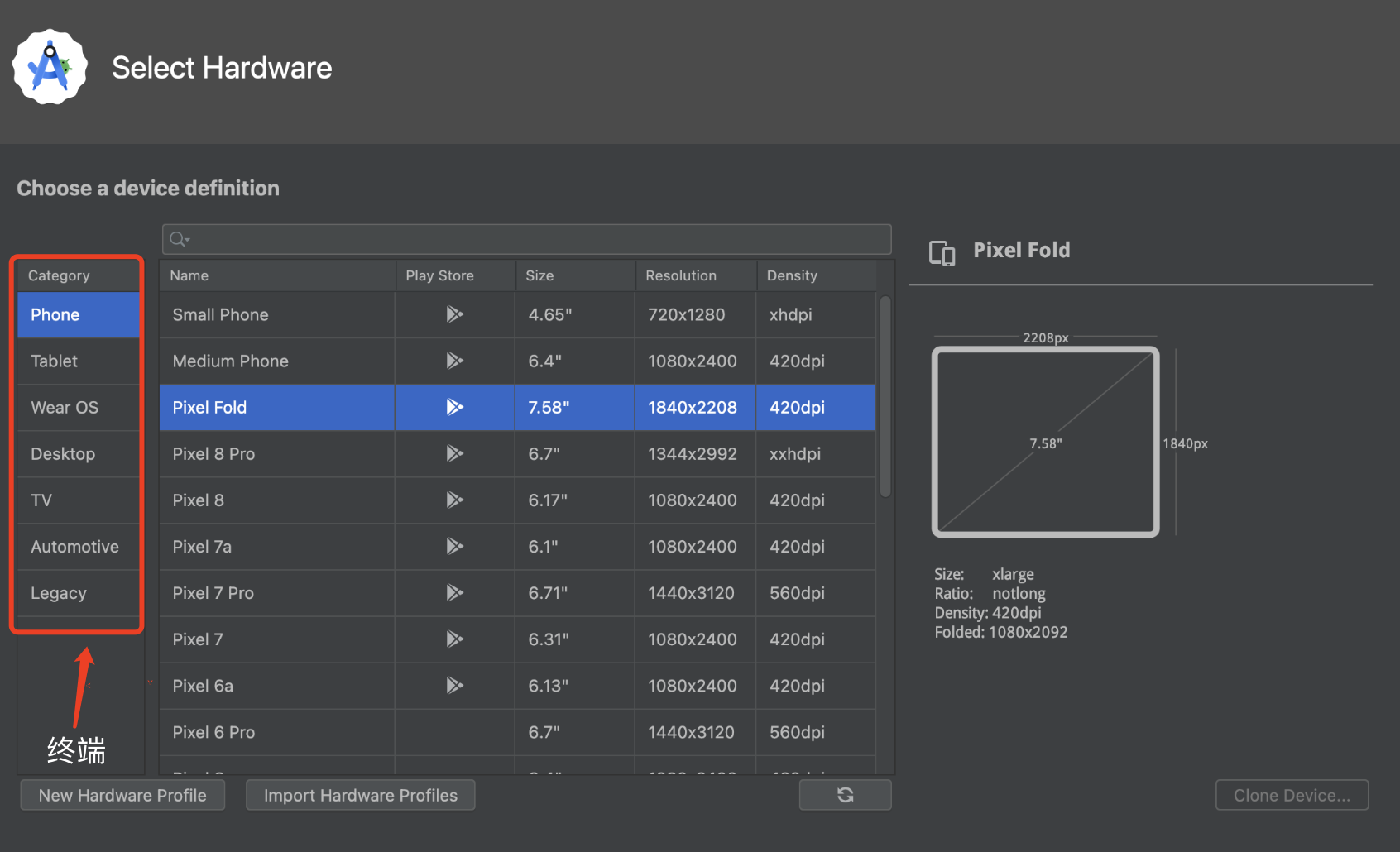Sort by the Density column header
The height and width of the screenshot is (852, 1400).
coord(816,275)
